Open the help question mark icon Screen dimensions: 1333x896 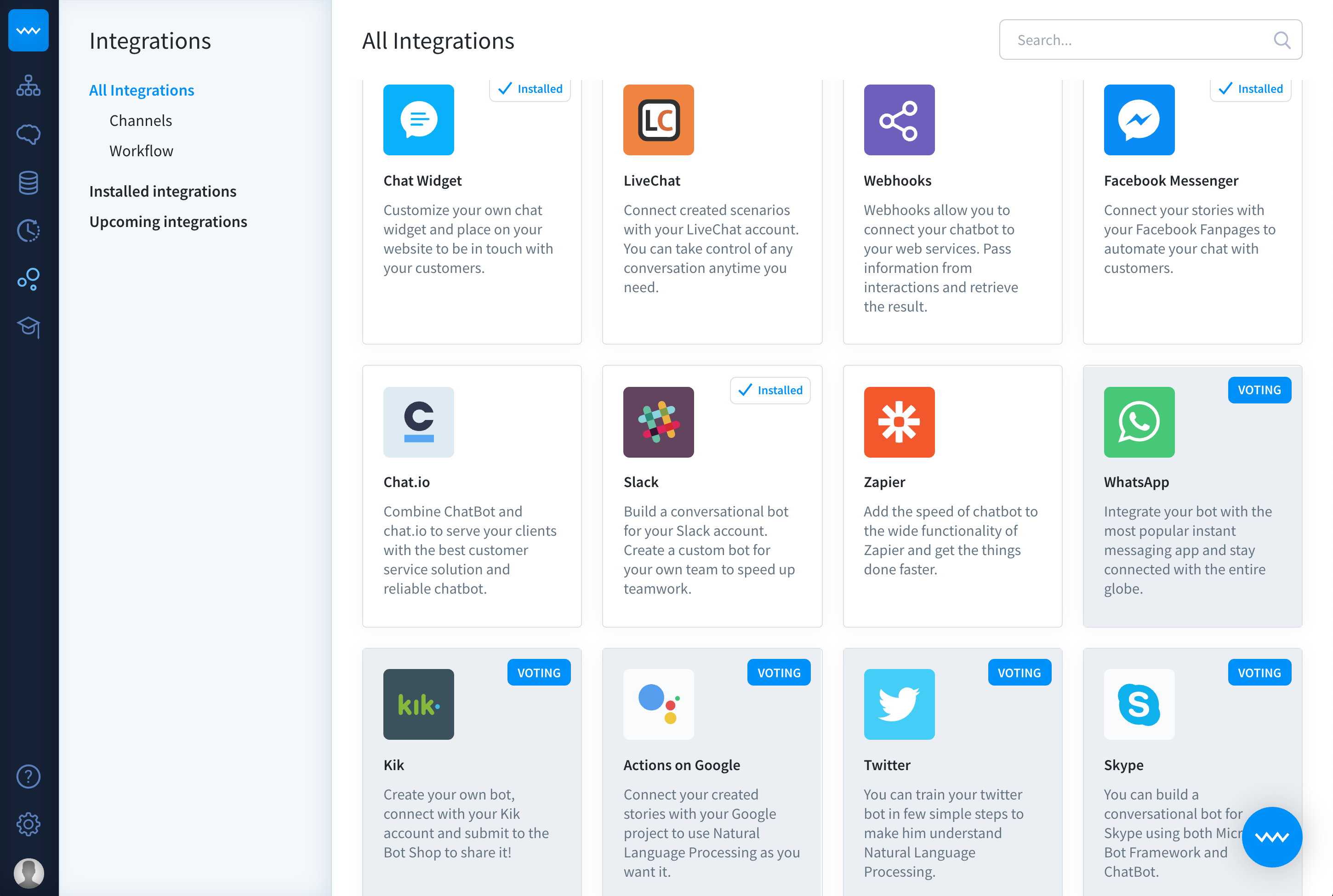point(28,777)
